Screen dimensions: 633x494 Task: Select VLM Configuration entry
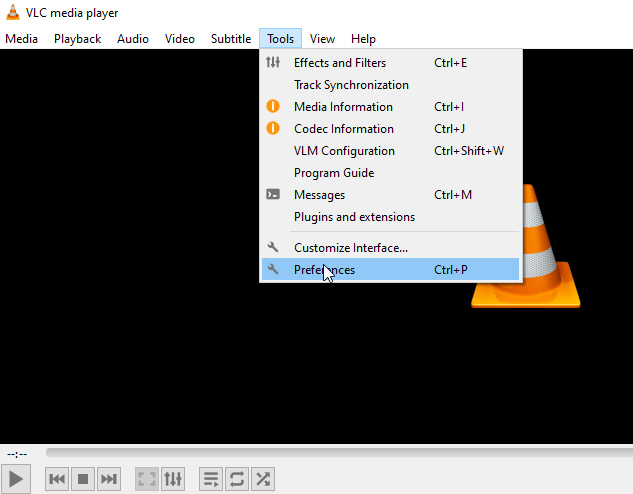tap(390, 151)
